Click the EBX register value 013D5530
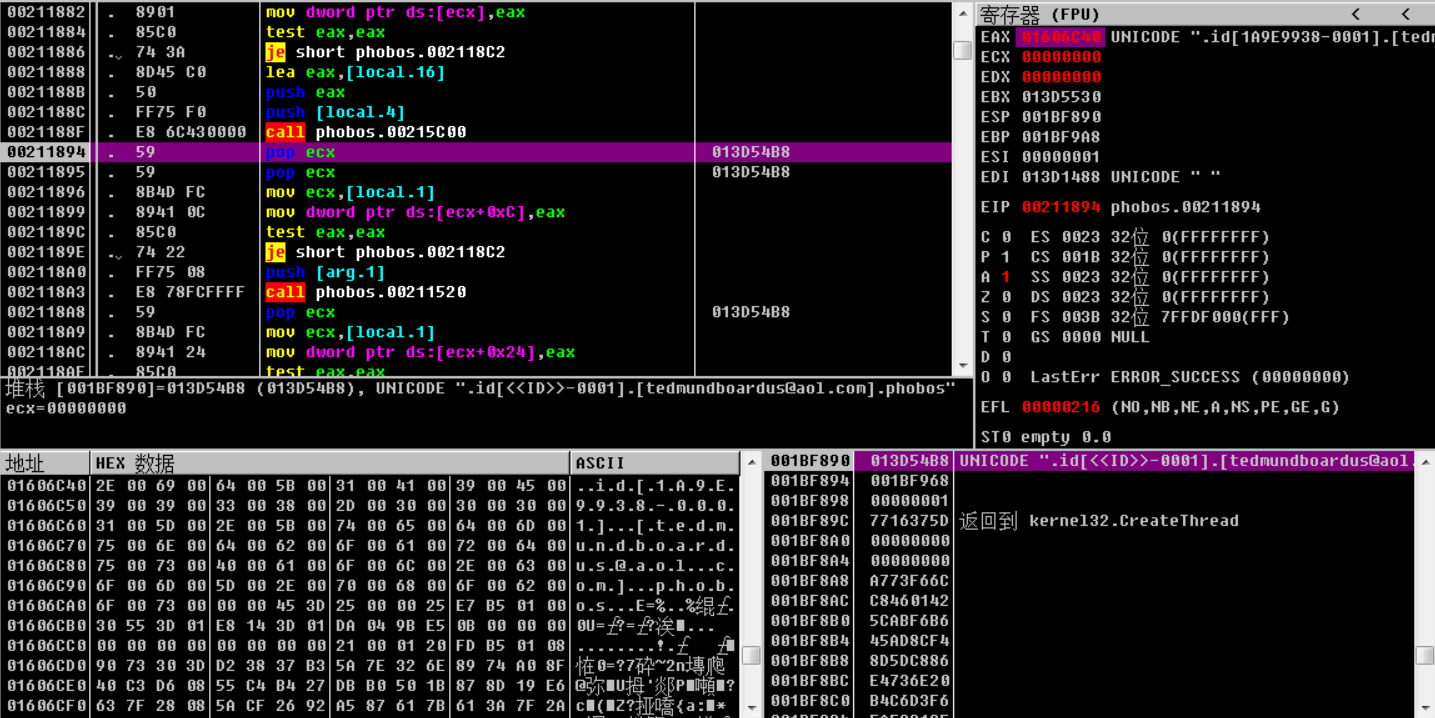Viewport: 1435px width, 718px height. tap(1061, 97)
